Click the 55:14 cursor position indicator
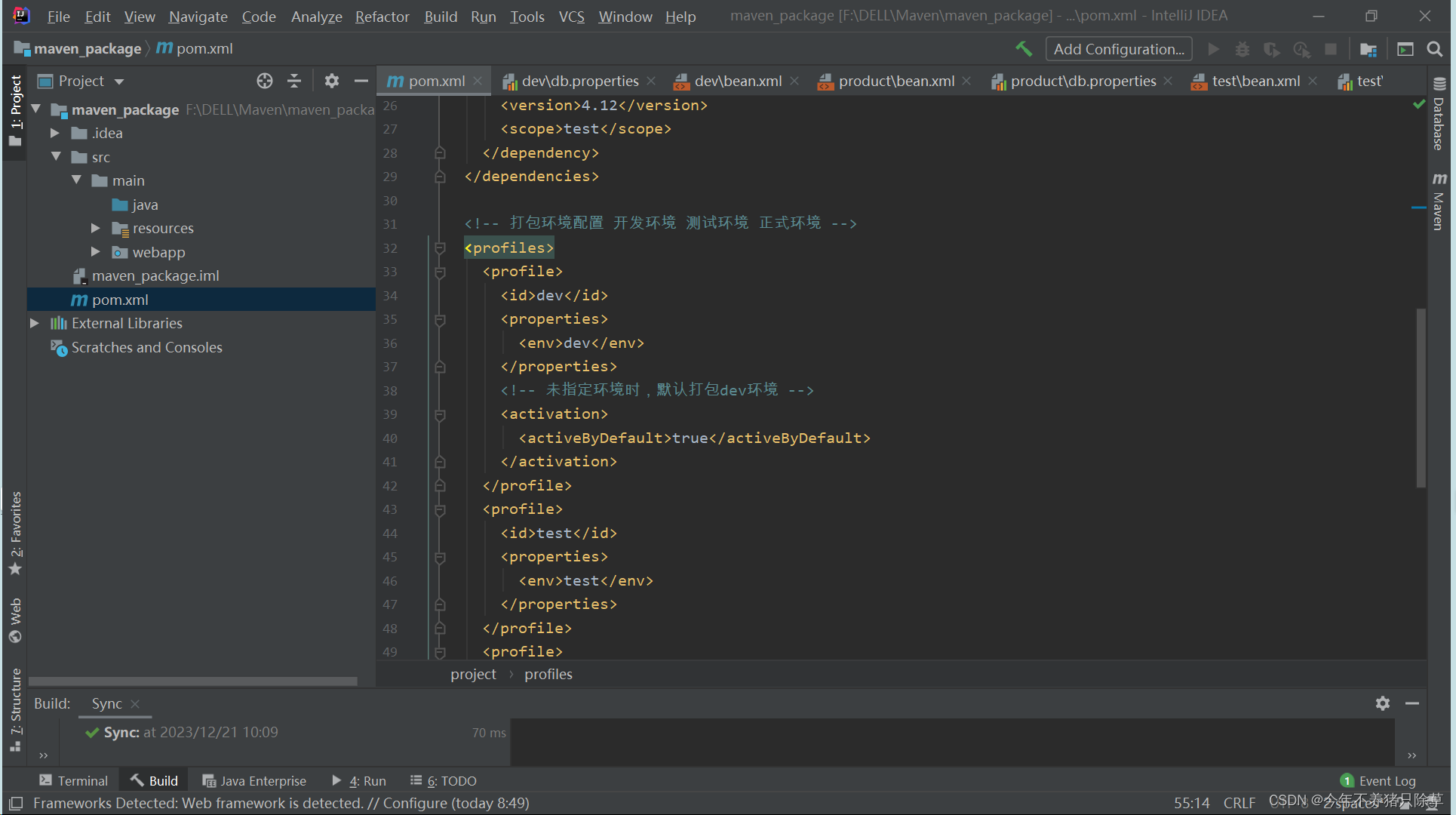This screenshot has width=1456, height=815. tap(1192, 803)
